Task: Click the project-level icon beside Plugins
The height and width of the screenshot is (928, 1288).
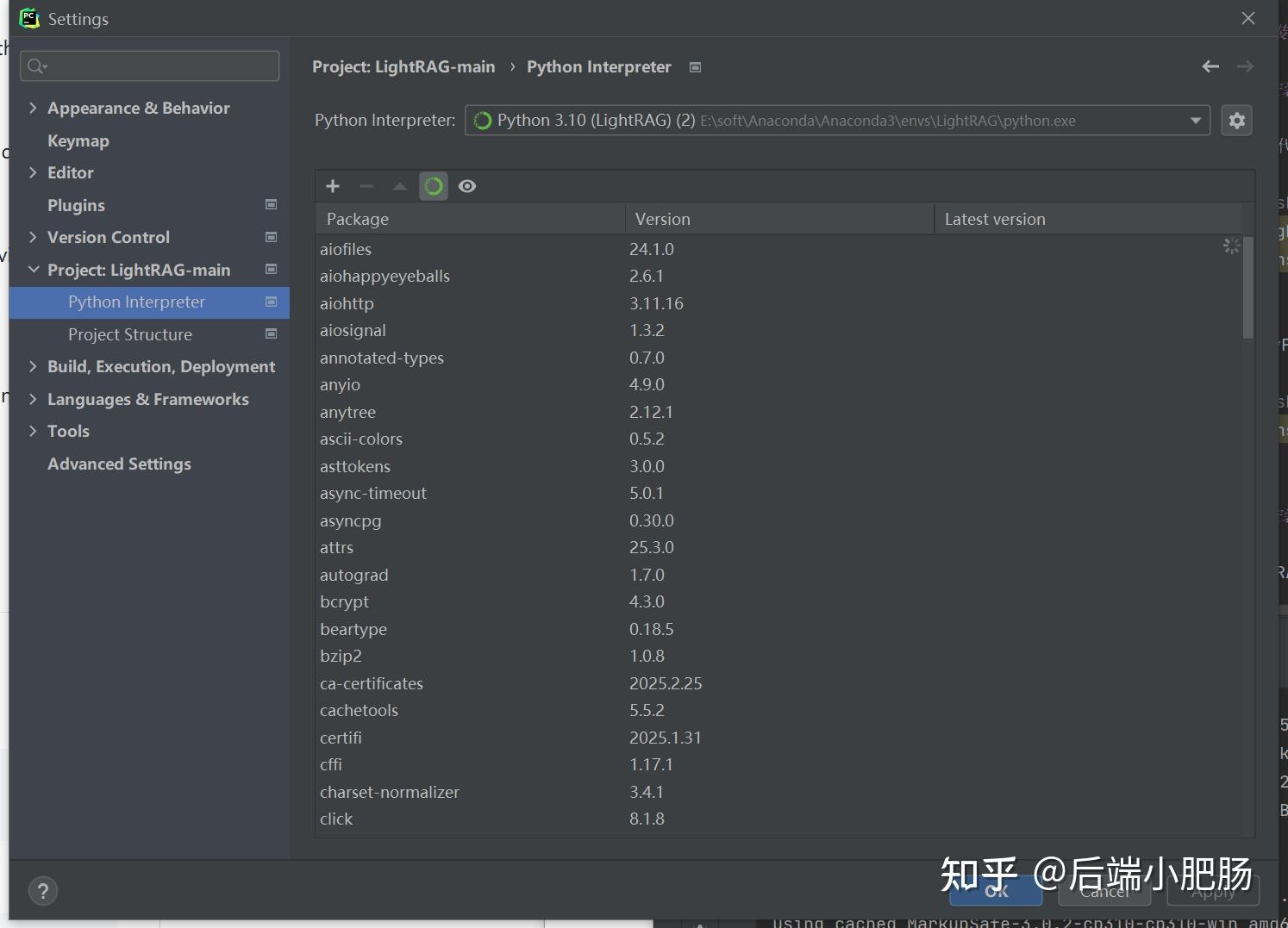Action: pos(272,204)
